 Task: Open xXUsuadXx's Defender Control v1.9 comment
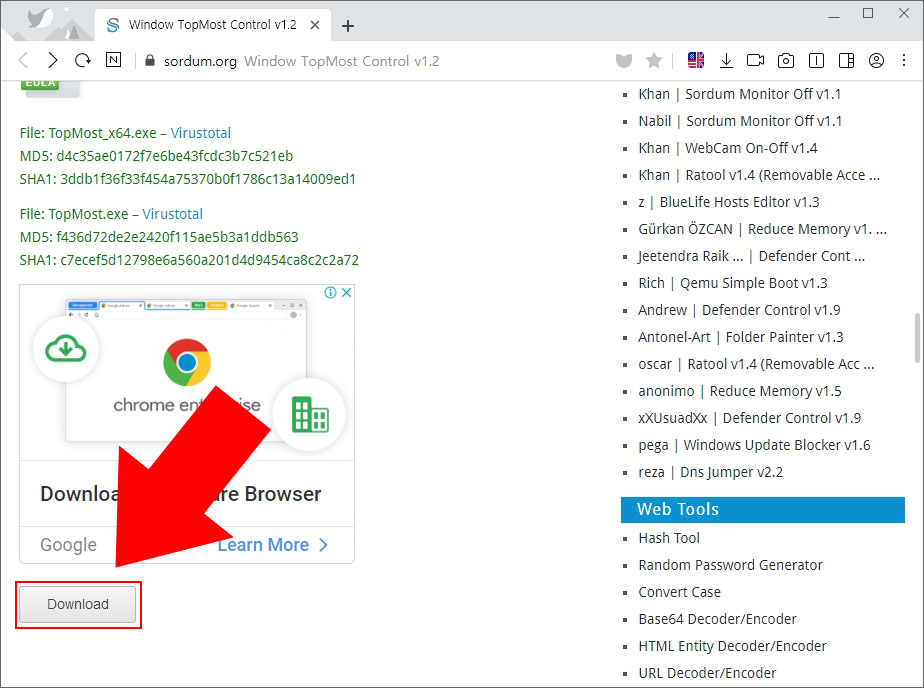(750, 418)
